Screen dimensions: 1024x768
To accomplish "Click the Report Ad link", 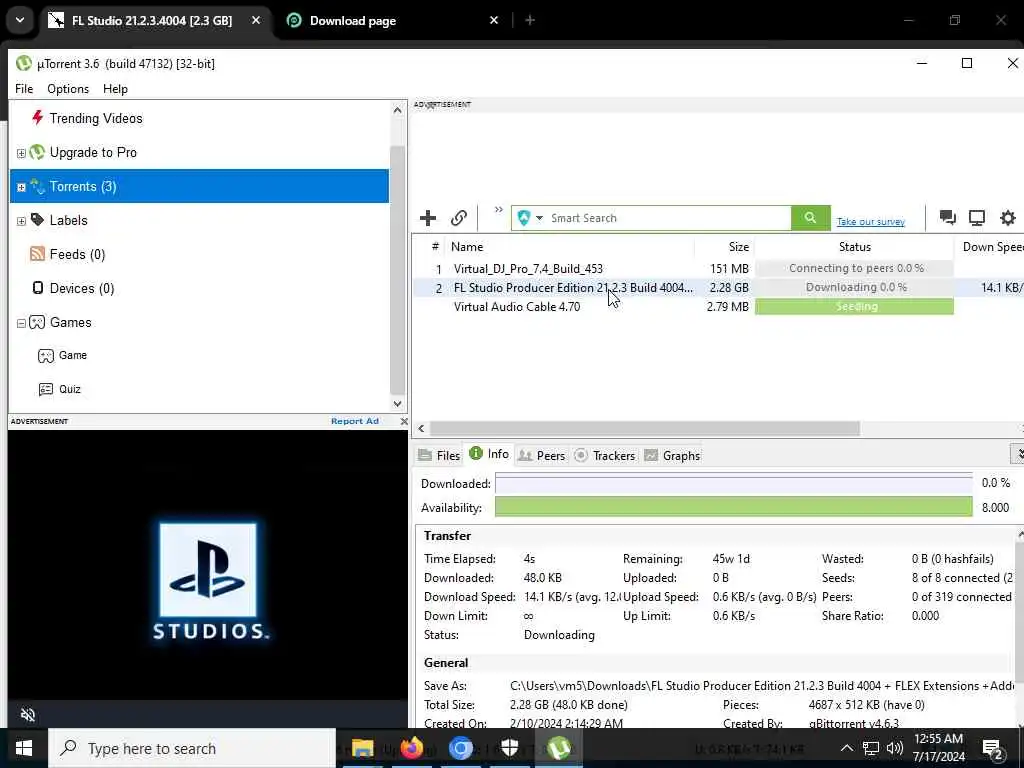I will pyautogui.click(x=355, y=421).
